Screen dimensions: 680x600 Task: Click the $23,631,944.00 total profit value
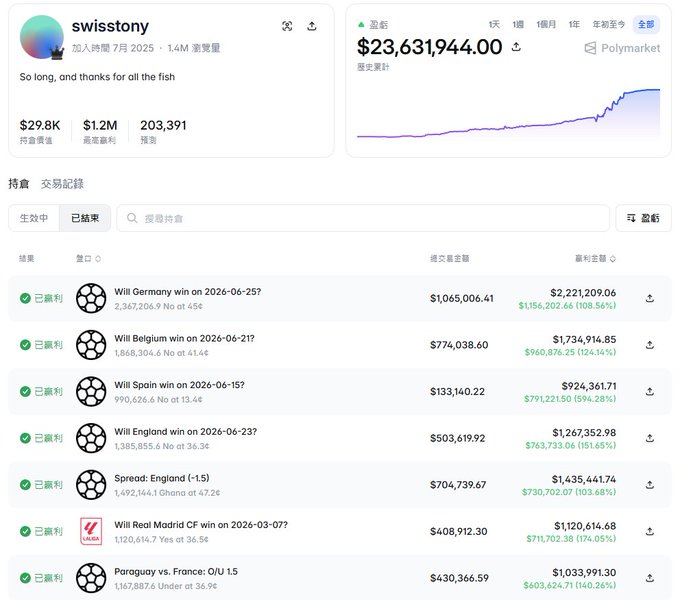pyautogui.click(x=429, y=47)
